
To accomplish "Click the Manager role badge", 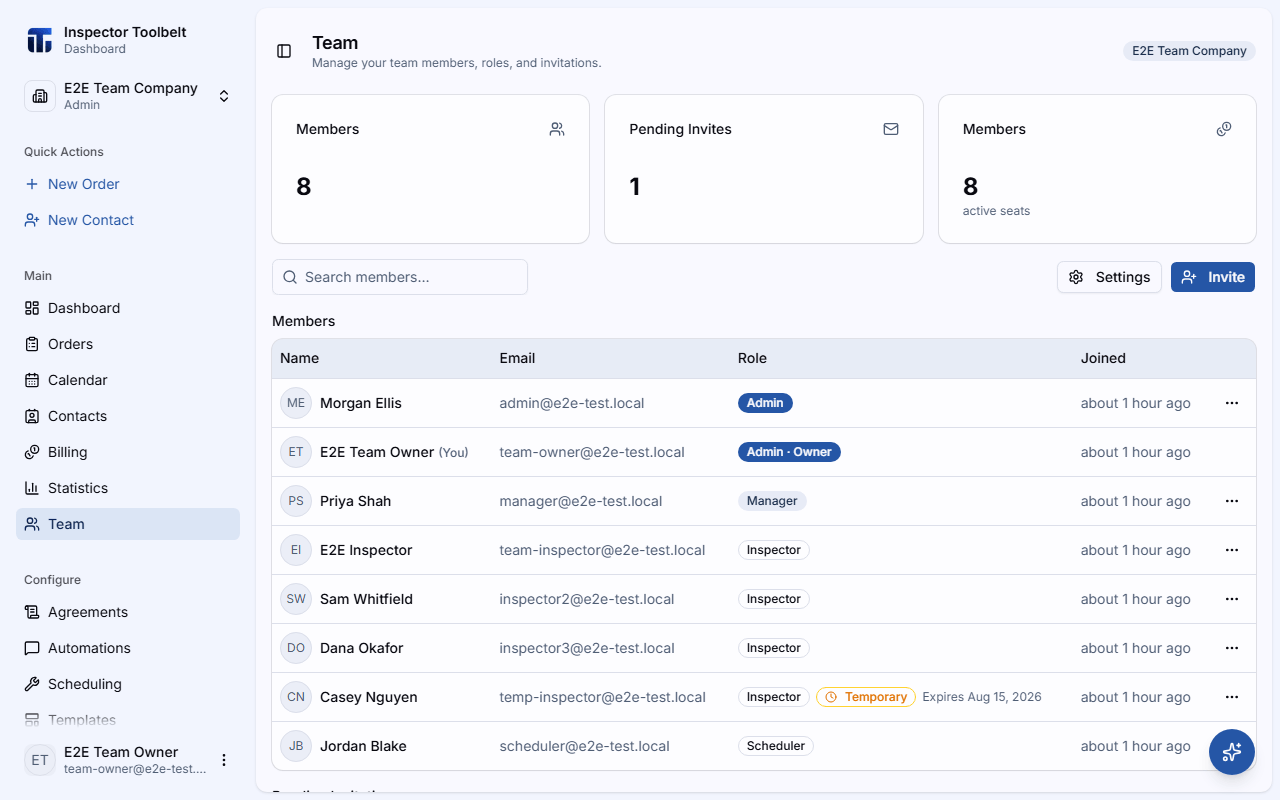I will point(772,501).
